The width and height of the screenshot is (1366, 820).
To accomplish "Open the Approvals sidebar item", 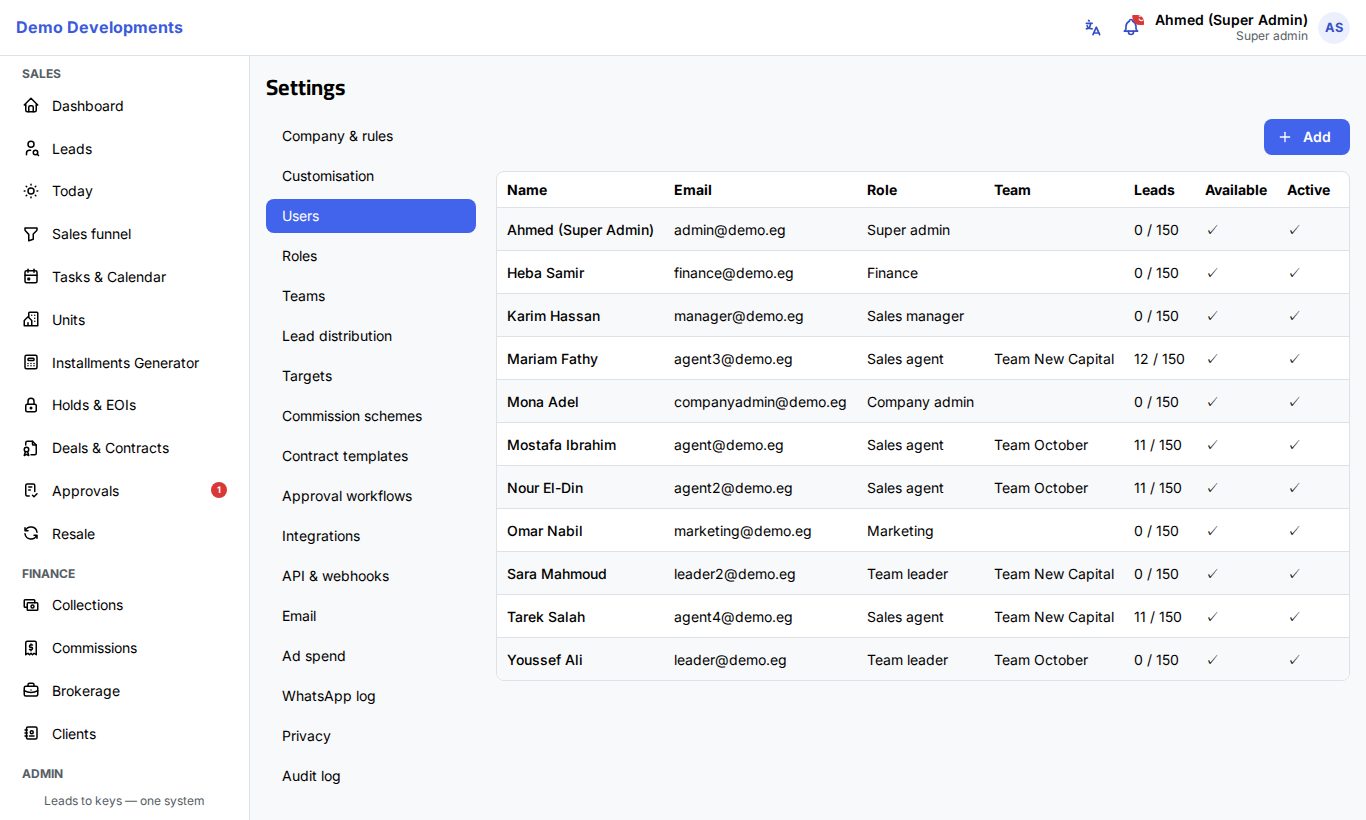I will pos(124,491).
